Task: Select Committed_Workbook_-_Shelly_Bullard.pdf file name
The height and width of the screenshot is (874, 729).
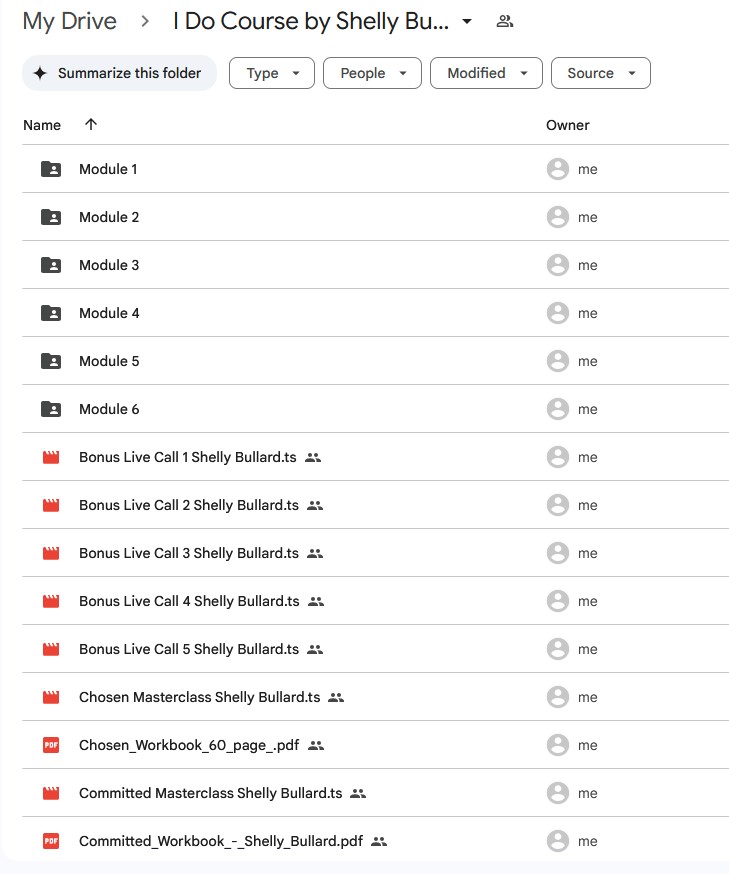Action: (221, 841)
